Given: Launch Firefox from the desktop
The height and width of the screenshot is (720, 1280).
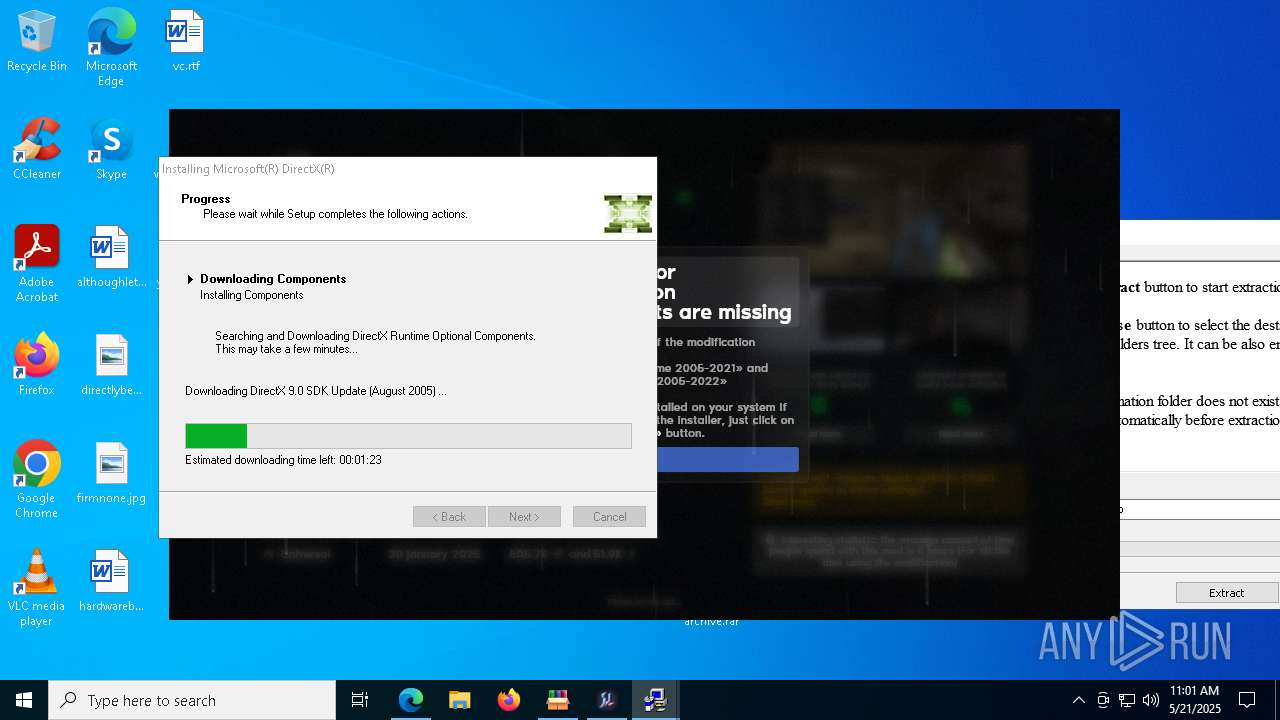Looking at the screenshot, I should pyautogui.click(x=37, y=366).
